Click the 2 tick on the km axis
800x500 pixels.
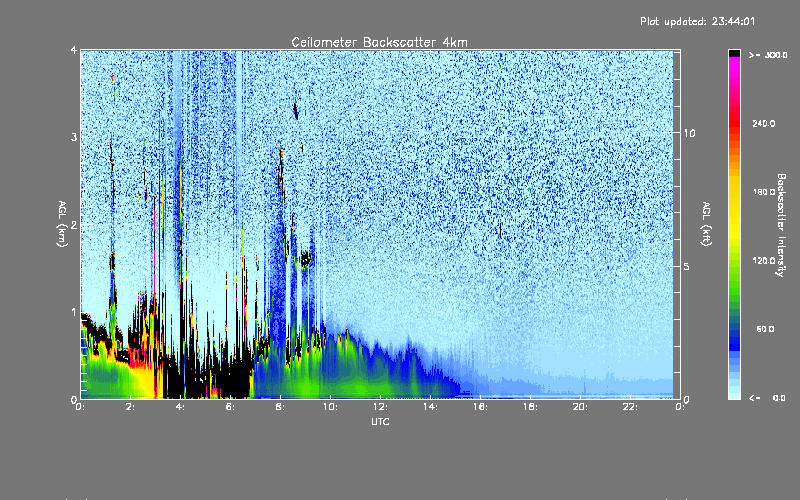point(74,224)
